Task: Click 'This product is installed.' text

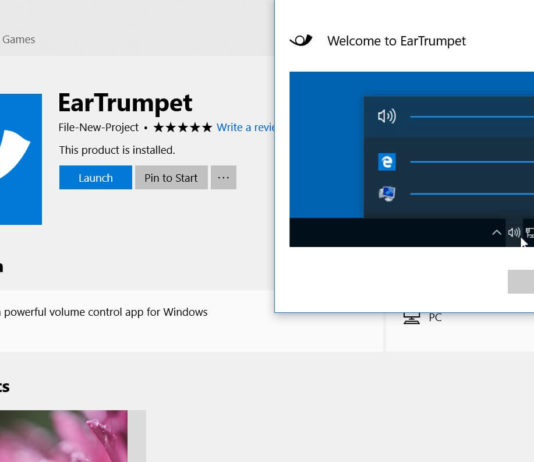Action: pyautogui.click(x=117, y=150)
